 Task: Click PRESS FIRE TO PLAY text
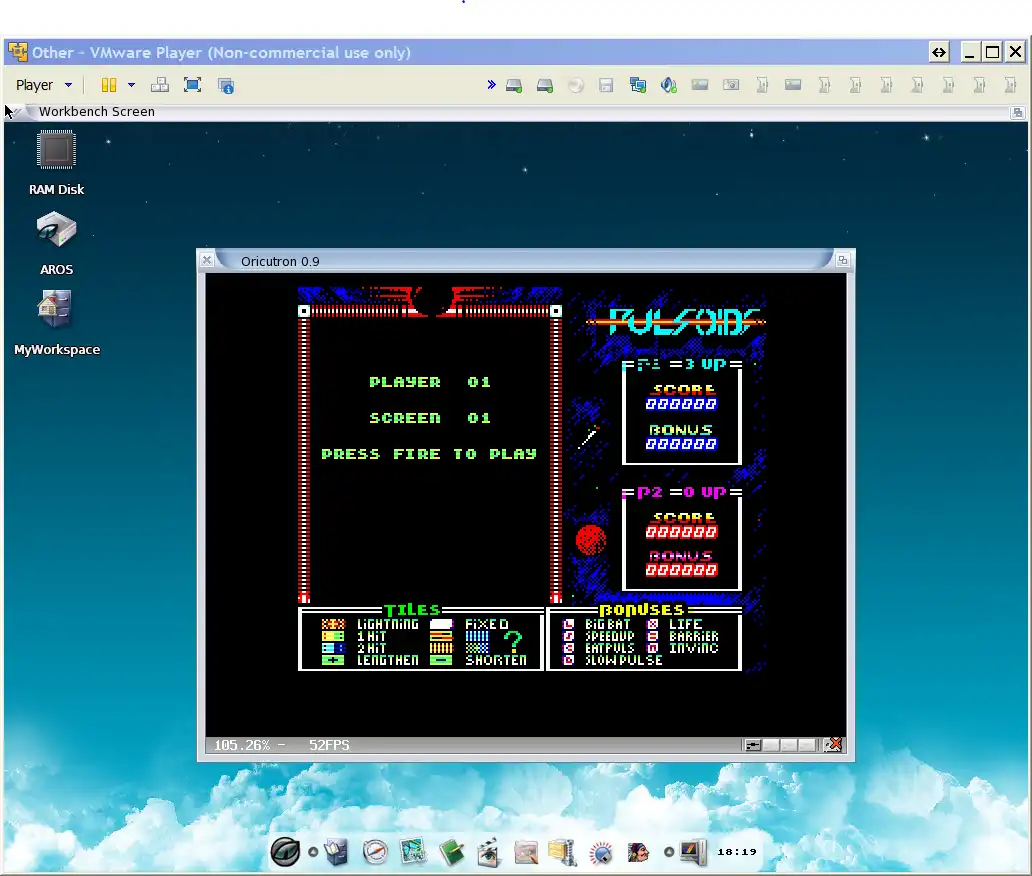tap(429, 453)
